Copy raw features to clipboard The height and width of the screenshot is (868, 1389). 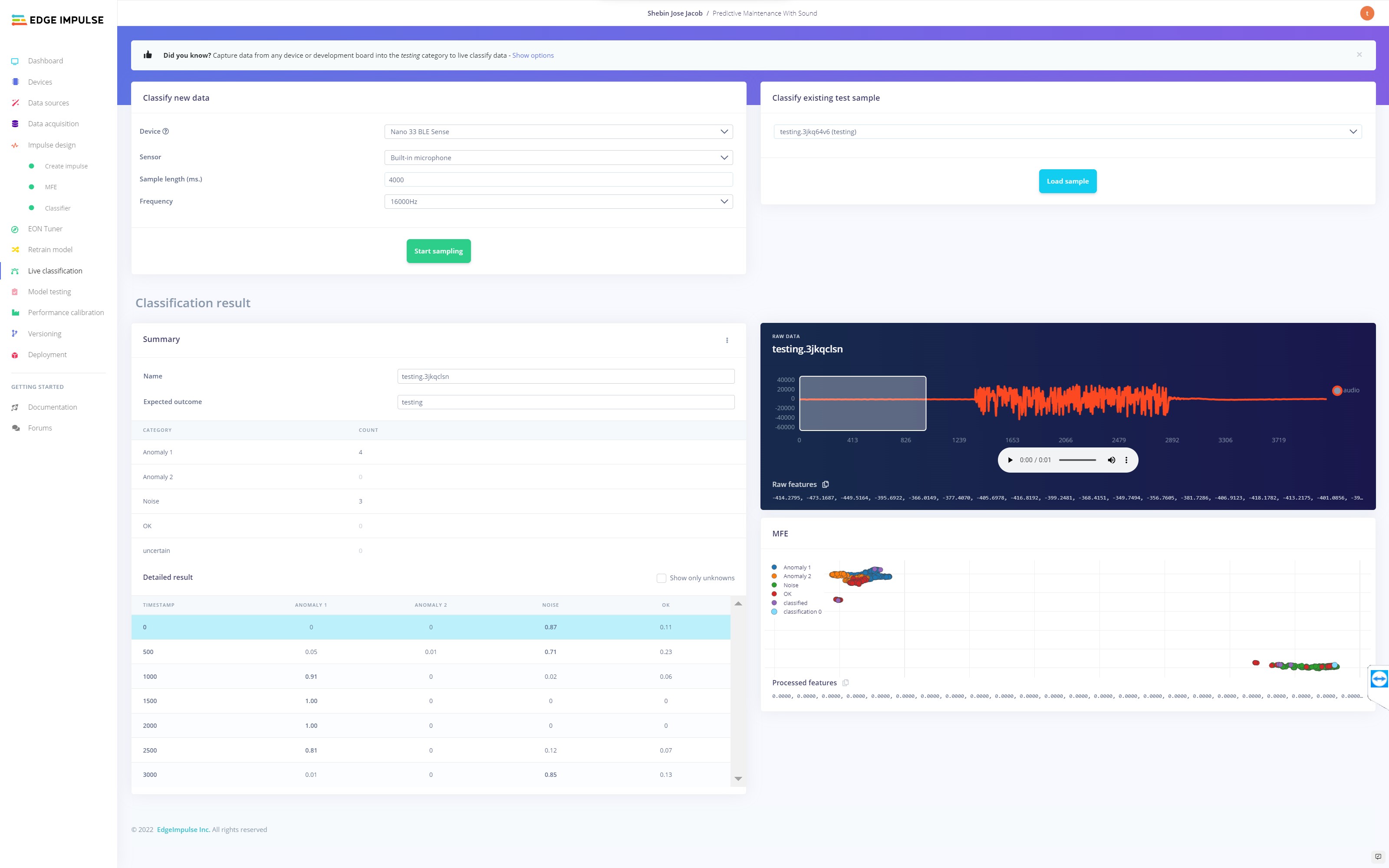pos(825,484)
